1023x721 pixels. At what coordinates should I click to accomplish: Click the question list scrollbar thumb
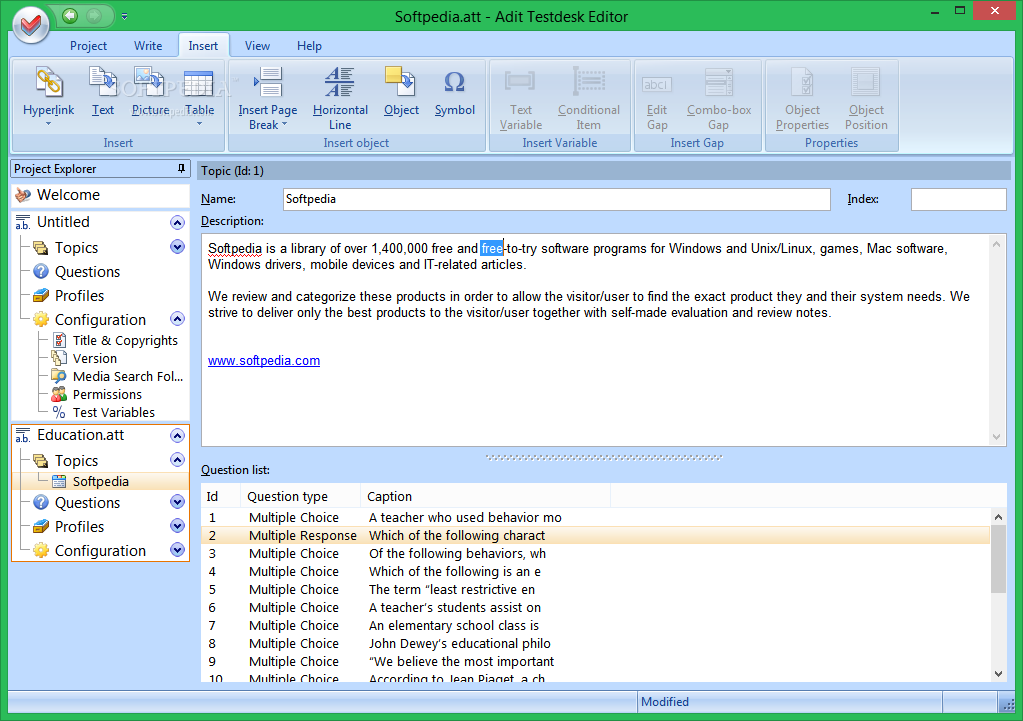click(998, 560)
